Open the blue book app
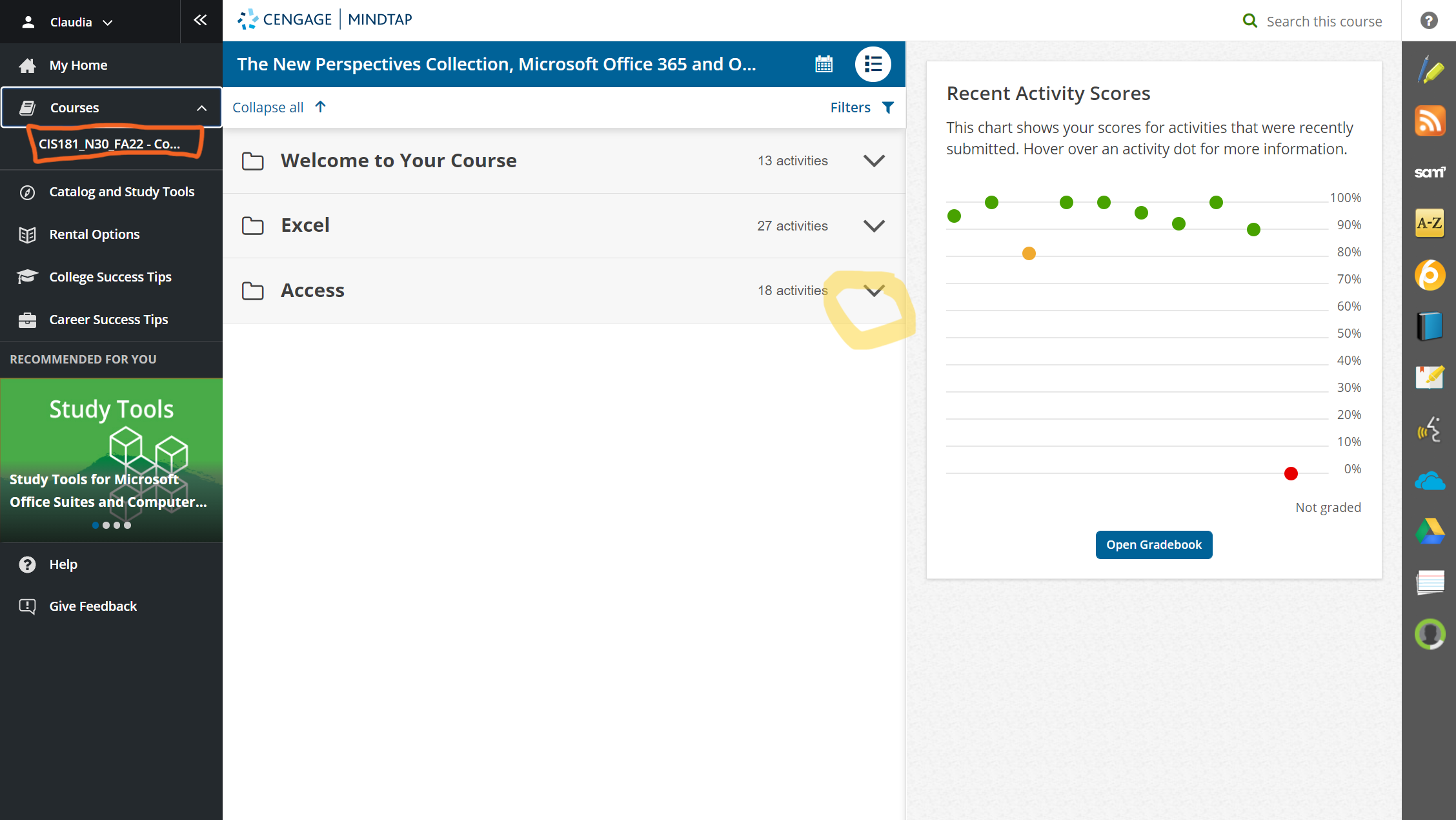This screenshot has height=820, width=1456. tap(1430, 326)
